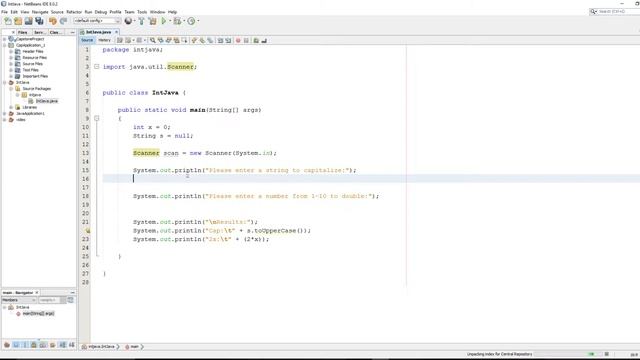Image resolution: width=640 pixels, height=360 pixels.
Task: Expand the JavaApplication1 project
Action: click(4, 113)
